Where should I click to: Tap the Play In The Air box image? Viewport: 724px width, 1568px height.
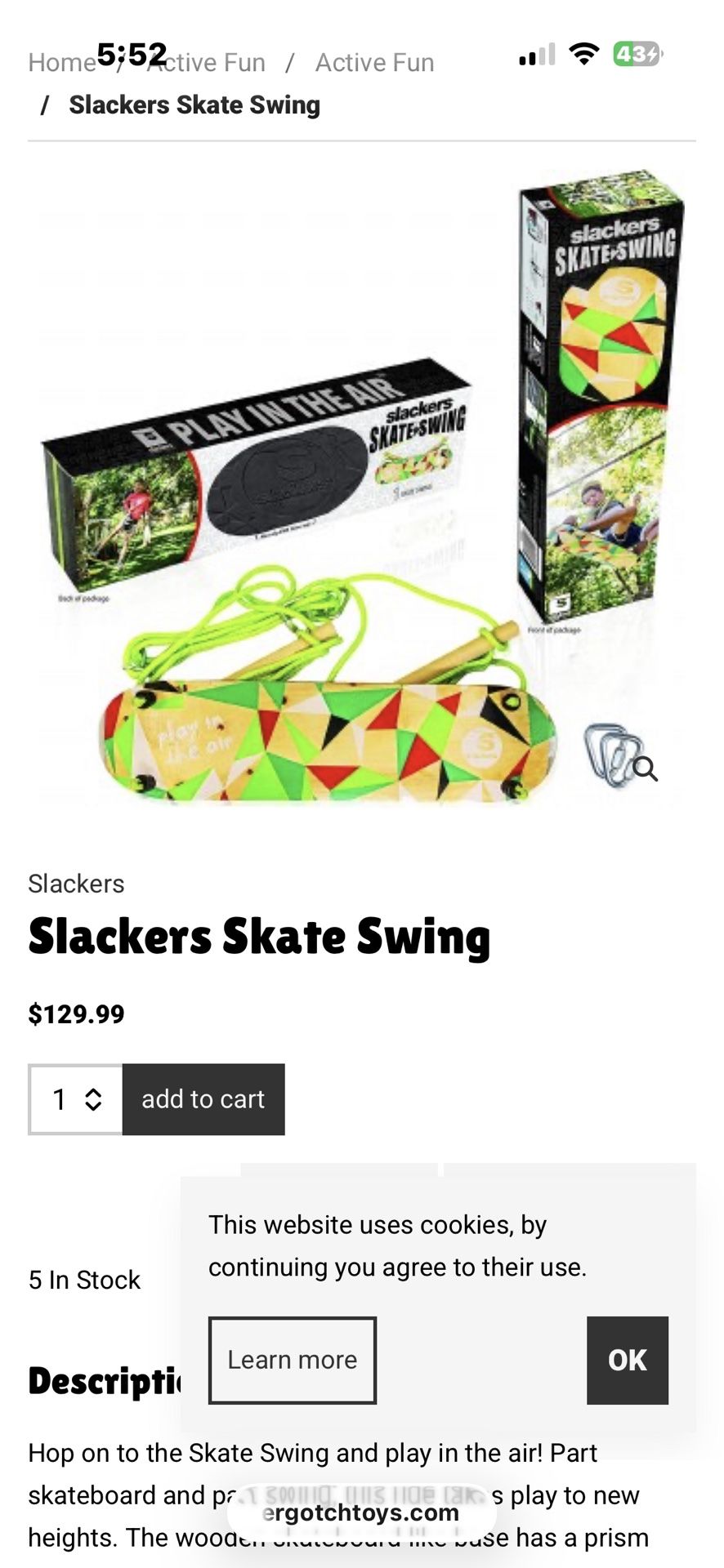(x=256, y=474)
